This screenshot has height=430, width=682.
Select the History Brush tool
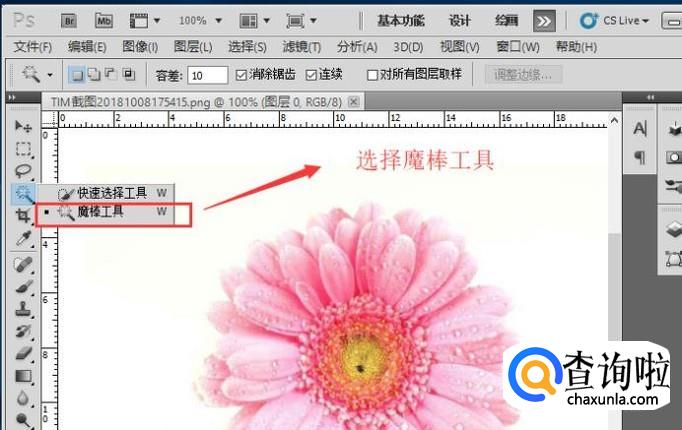(23, 331)
